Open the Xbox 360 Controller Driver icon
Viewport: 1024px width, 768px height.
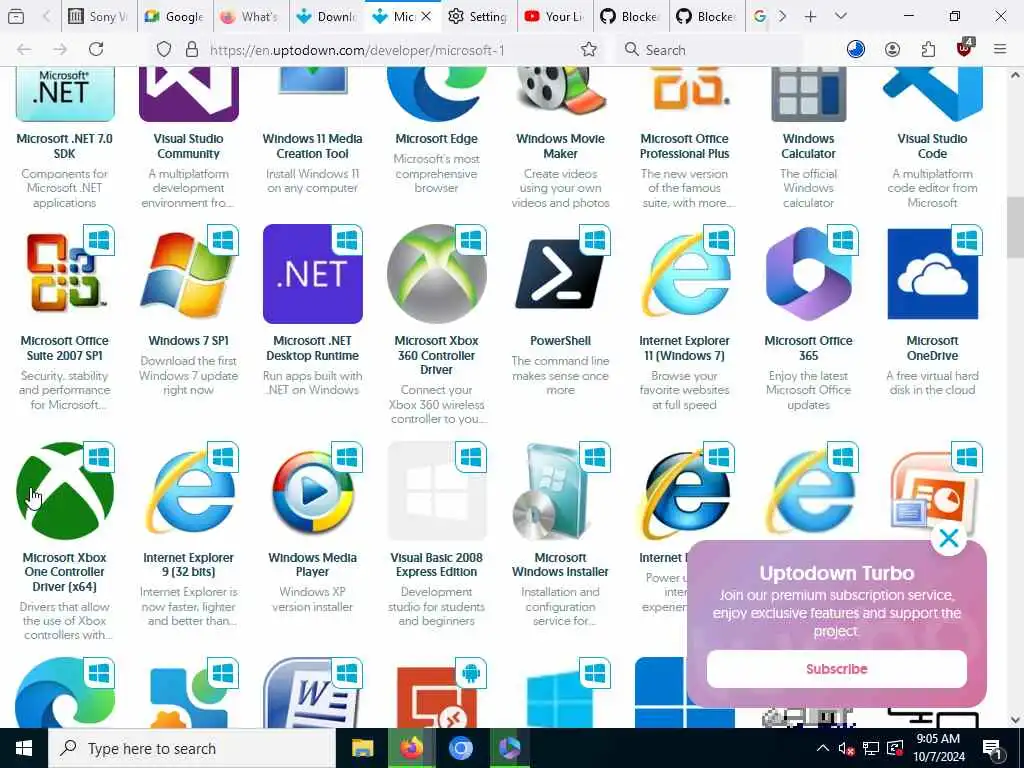point(436,274)
